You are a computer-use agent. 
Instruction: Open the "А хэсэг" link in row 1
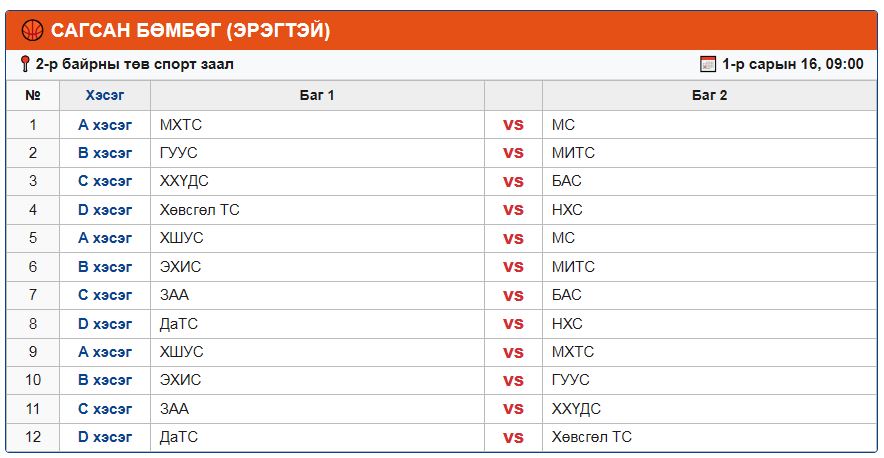point(105,125)
